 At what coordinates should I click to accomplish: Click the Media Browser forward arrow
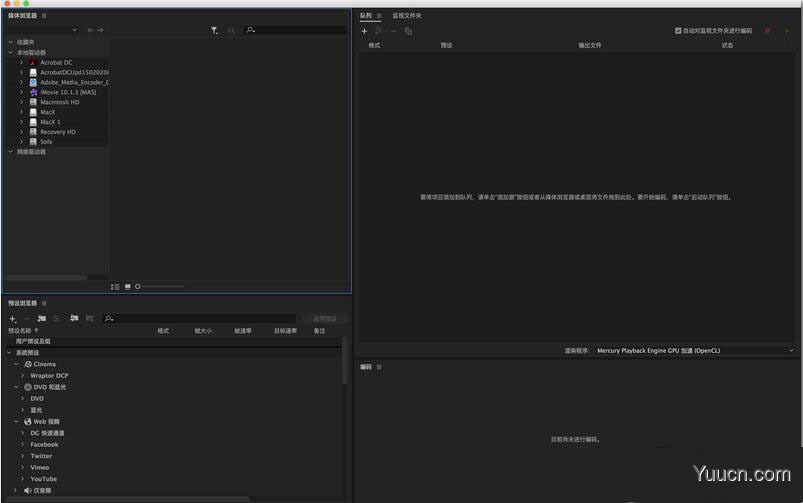(100, 30)
